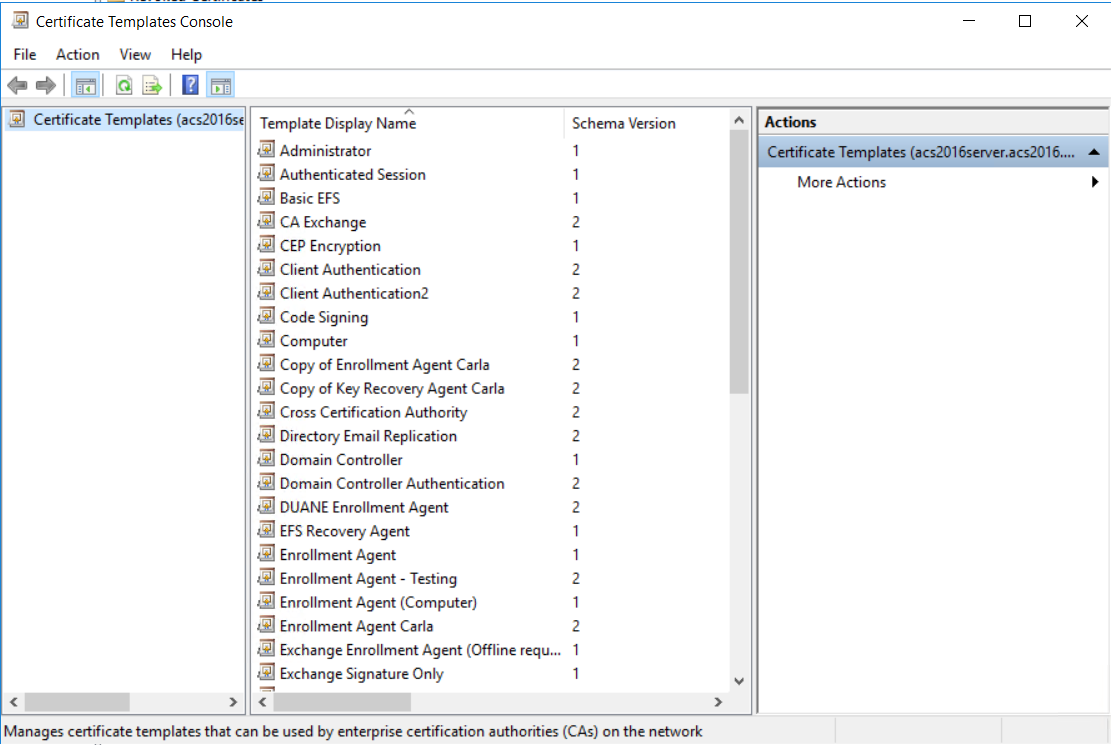
Task: Click the Back arrow in the toolbar
Action: coord(17,85)
